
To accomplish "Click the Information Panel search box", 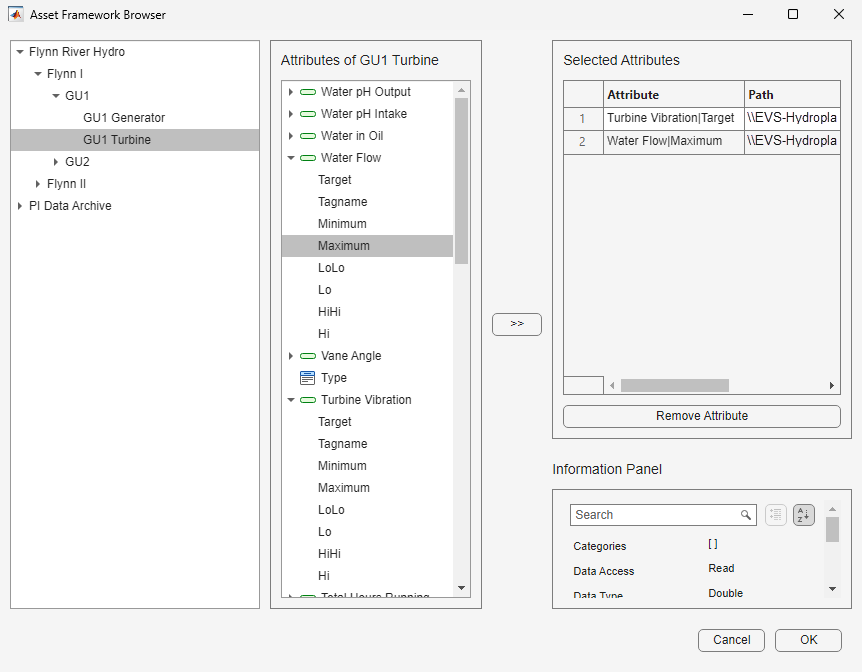I will pyautogui.click(x=660, y=514).
